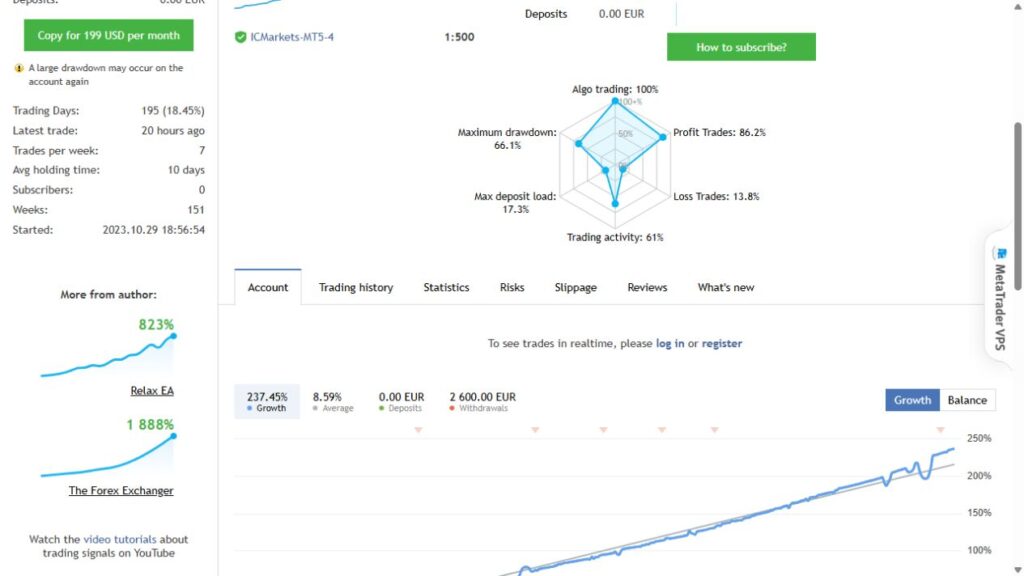The height and width of the screenshot is (576, 1024).
Task: Click the page vertical scrollbar thumb
Action: pos(1017,206)
